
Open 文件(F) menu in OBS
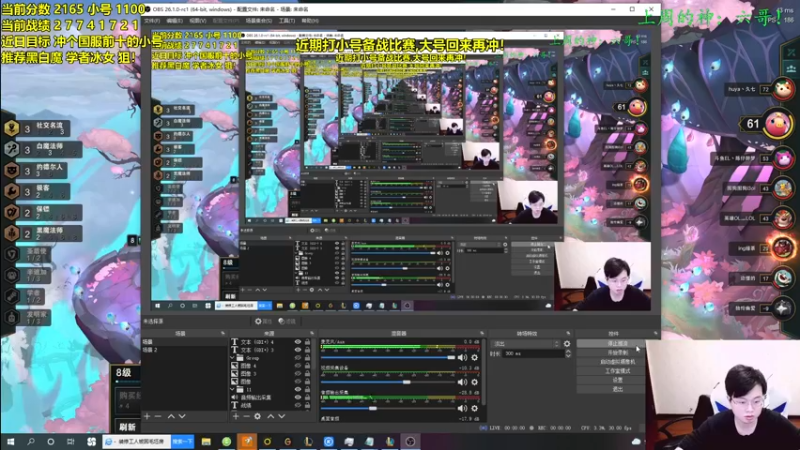(x=152, y=21)
